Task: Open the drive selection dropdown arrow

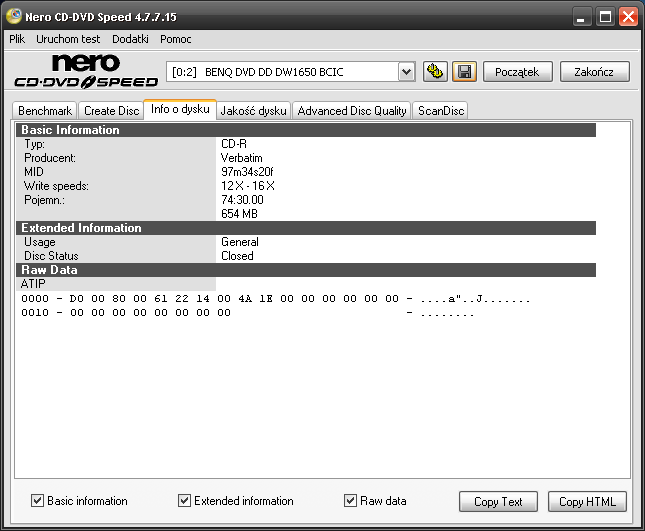Action: point(406,72)
